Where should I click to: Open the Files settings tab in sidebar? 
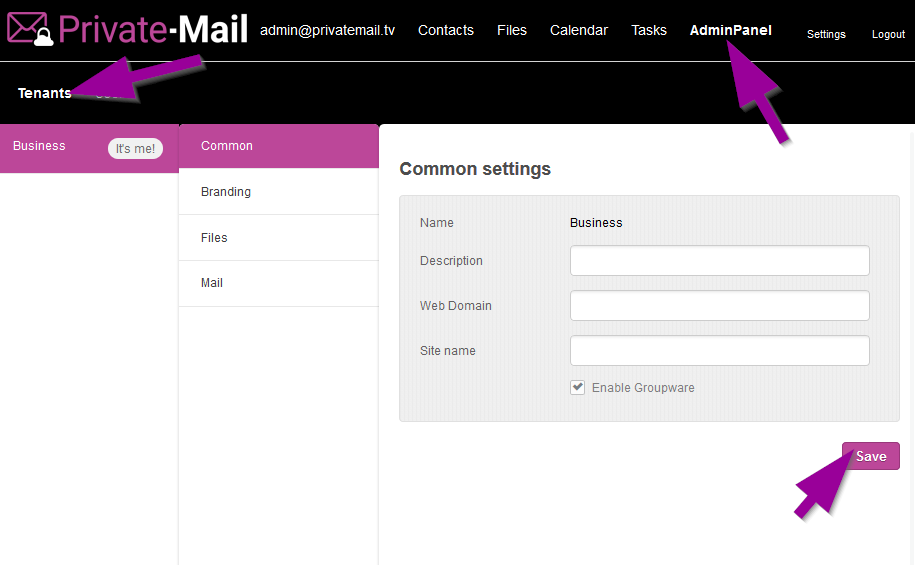click(214, 238)
